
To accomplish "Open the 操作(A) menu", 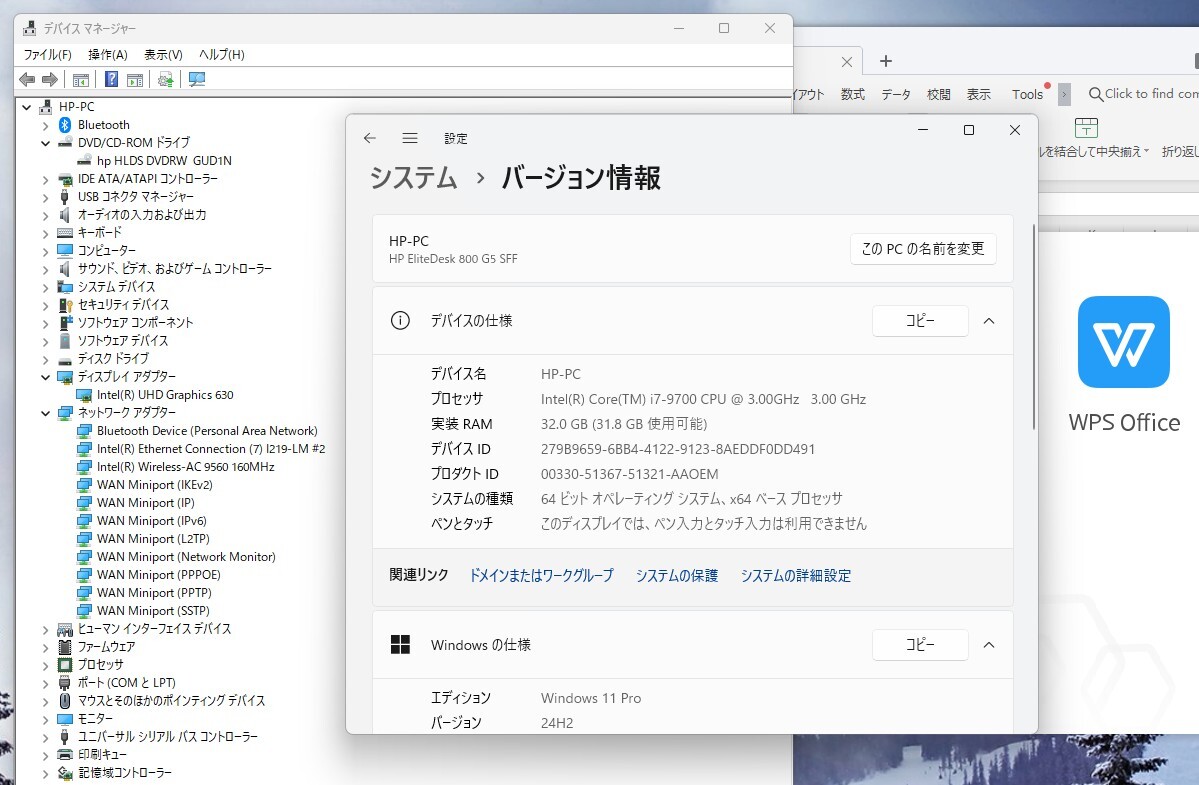I will pyautogui.click(x=108, y=55).
